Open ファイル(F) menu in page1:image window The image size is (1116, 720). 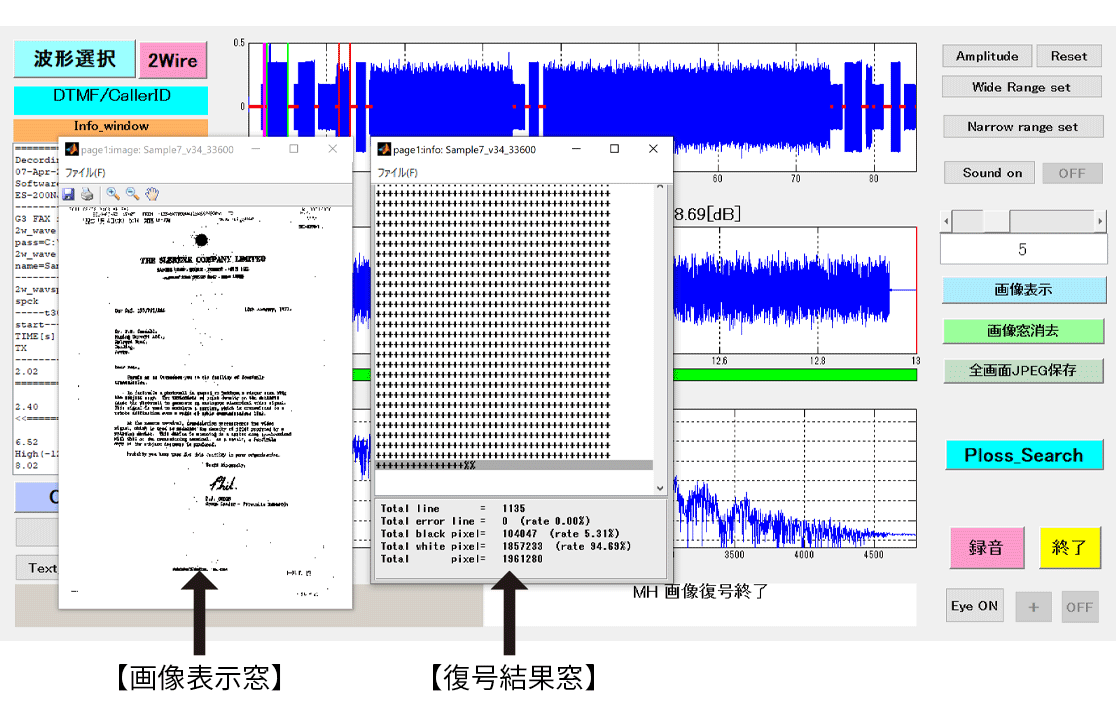(85, 172)
